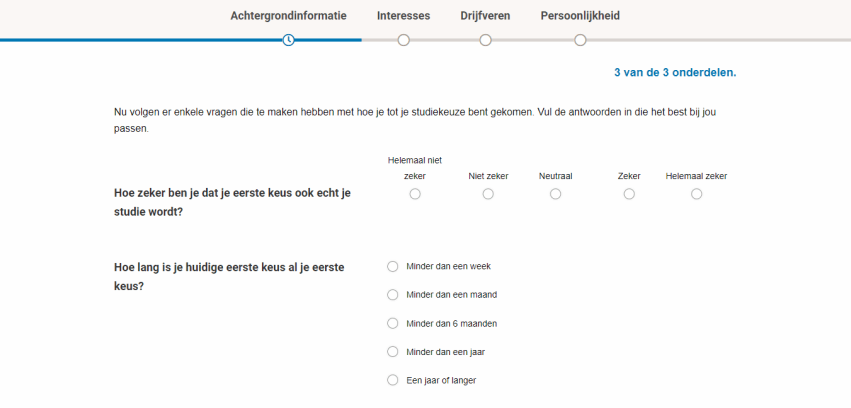Choose the 'Niet zeker' radio option
The width and height of the screenshot is (851, 408).
click(x=488, y=194)
